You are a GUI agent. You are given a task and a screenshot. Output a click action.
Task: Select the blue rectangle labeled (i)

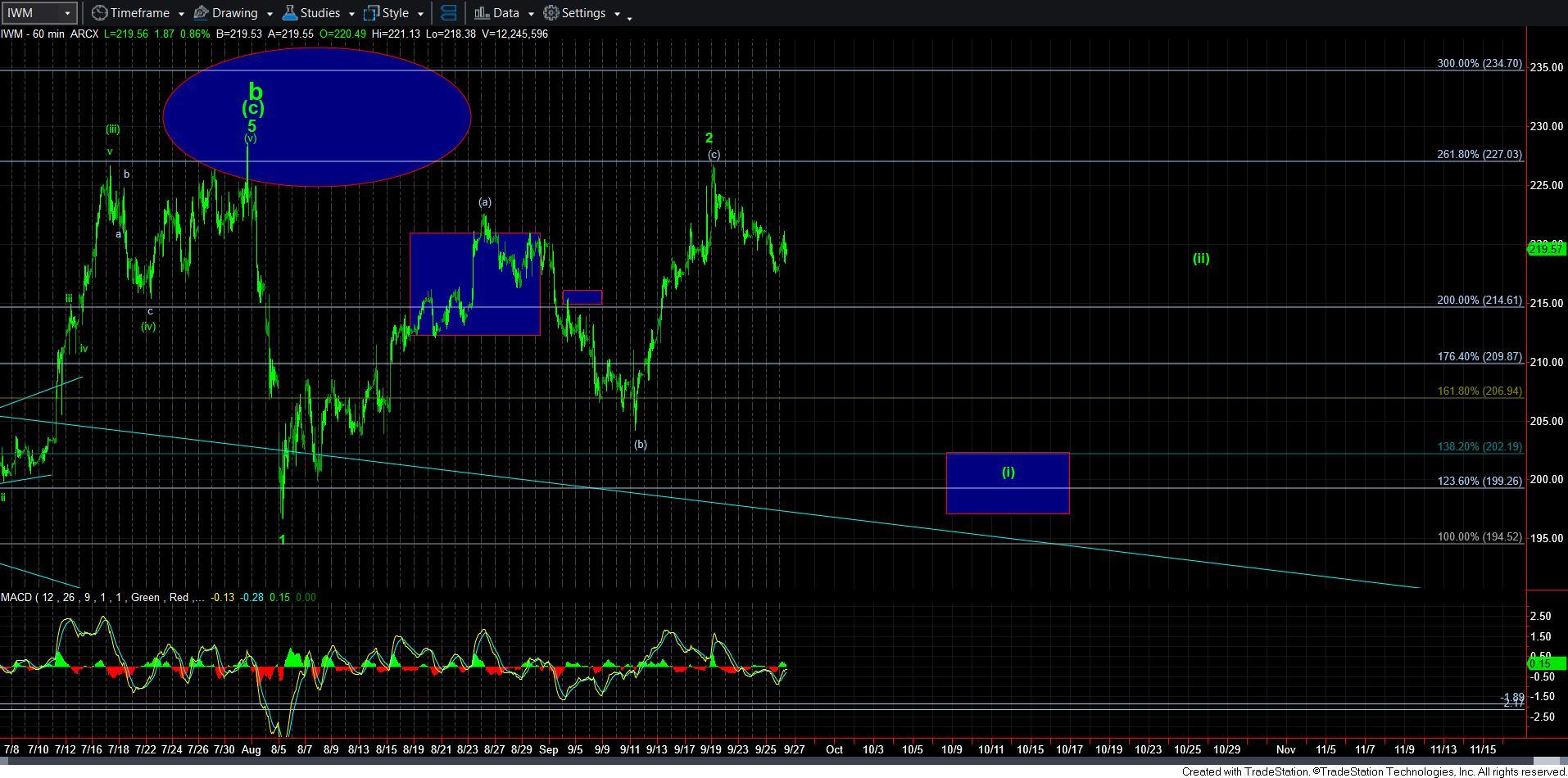1008,483
